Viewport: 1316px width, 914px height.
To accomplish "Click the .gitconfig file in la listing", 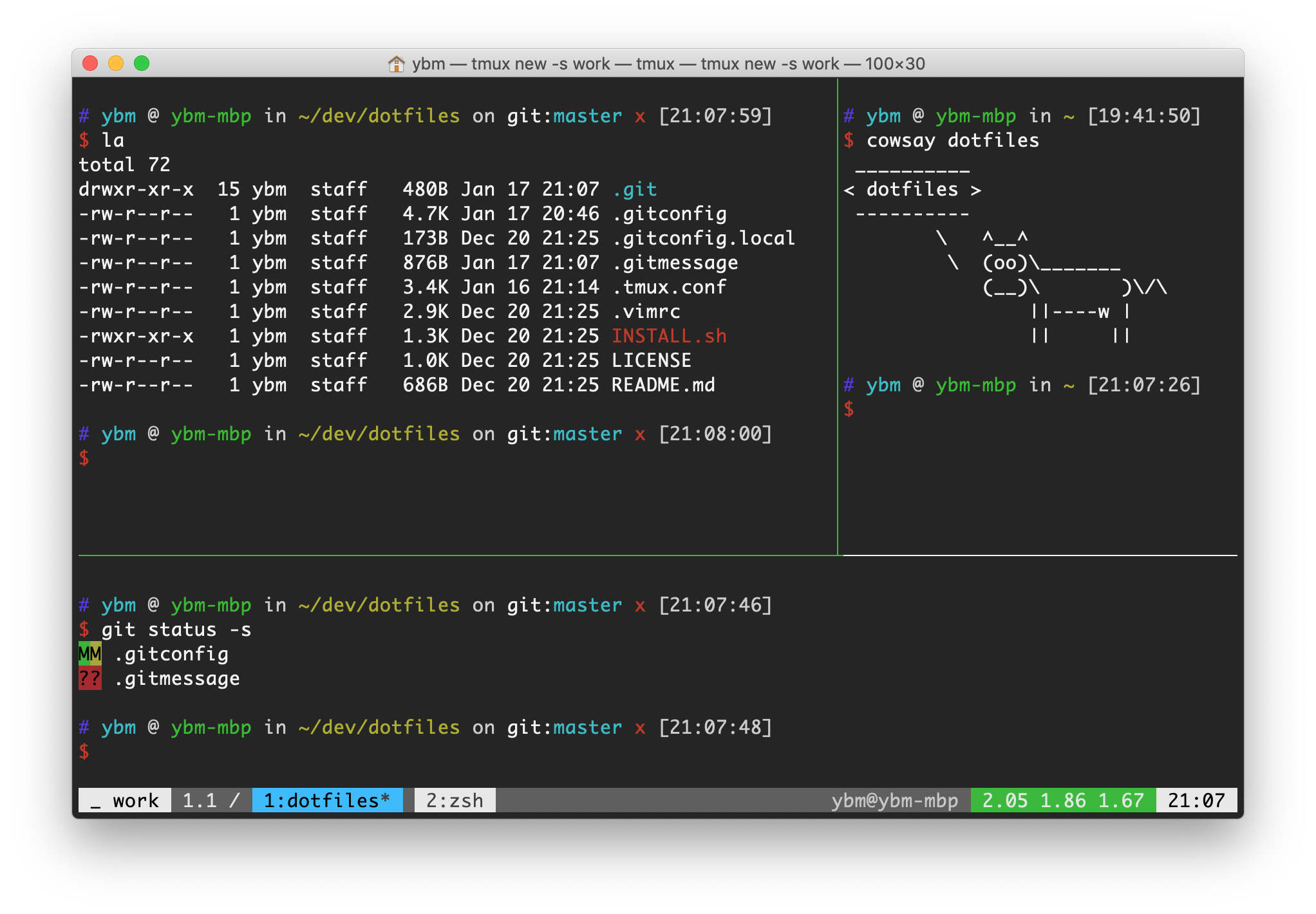I will click(670, 214).
